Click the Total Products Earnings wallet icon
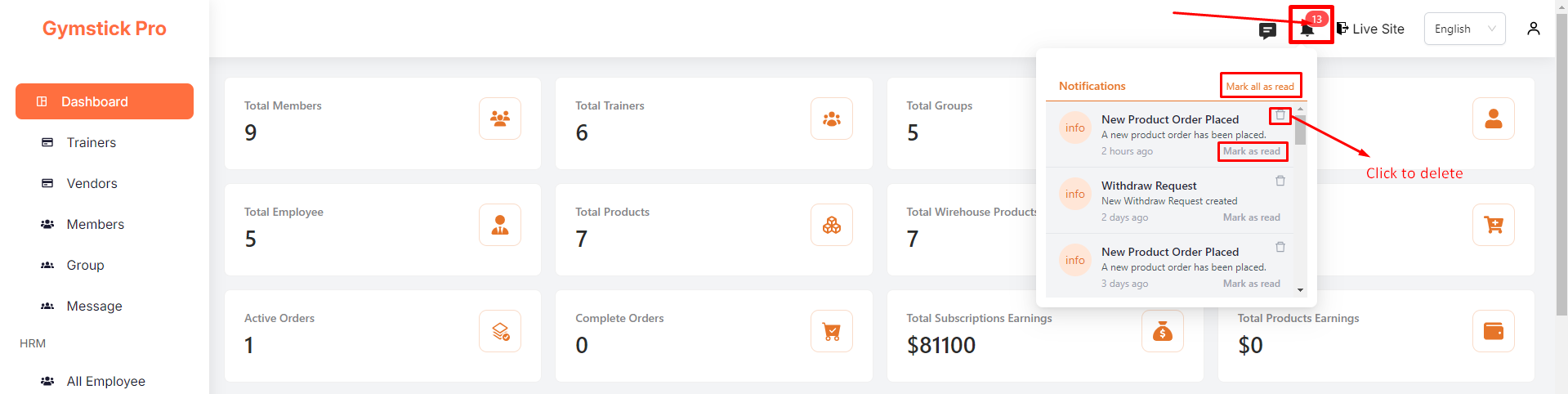1568x394 pixels. click(x=1493, y=331)
